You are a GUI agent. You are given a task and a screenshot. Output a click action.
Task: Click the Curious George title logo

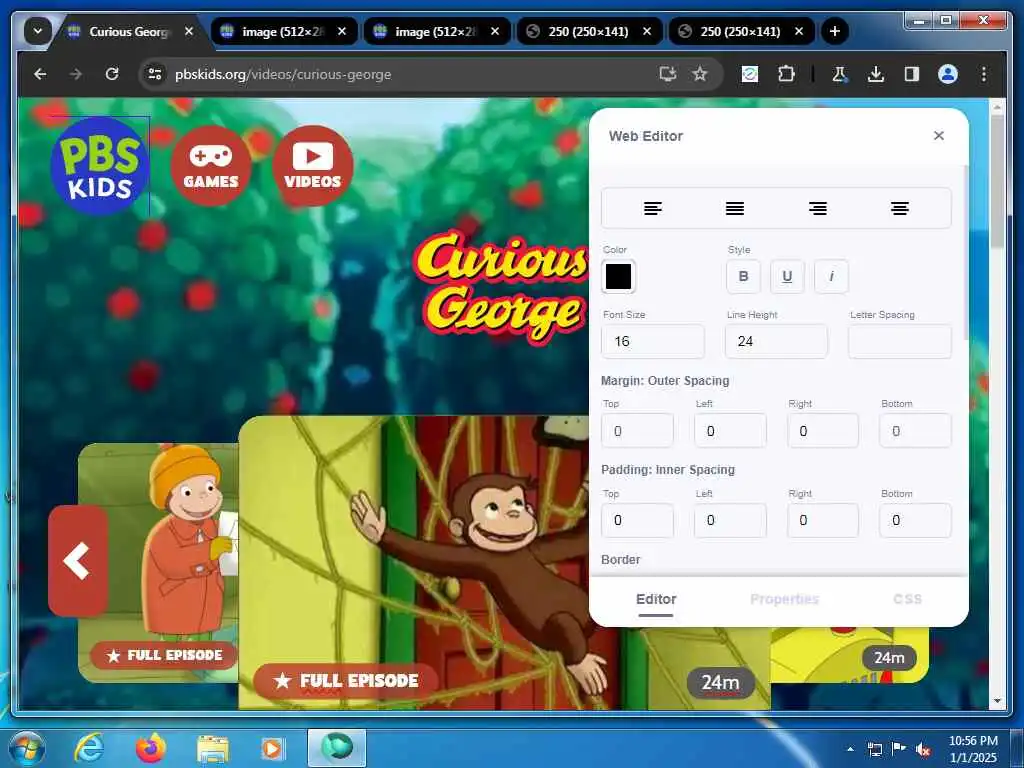click(x=500, y=286)
